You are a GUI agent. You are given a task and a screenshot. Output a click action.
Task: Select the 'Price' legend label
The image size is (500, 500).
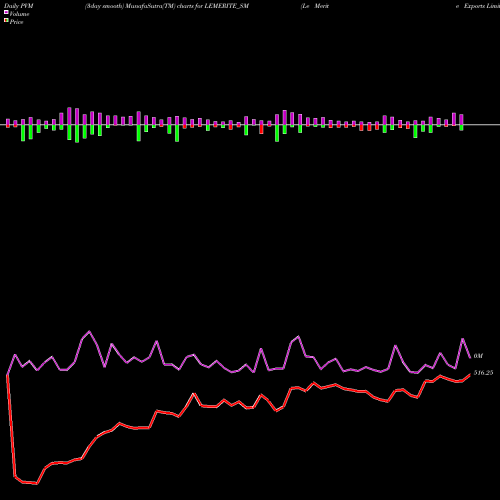pos(16,22)
